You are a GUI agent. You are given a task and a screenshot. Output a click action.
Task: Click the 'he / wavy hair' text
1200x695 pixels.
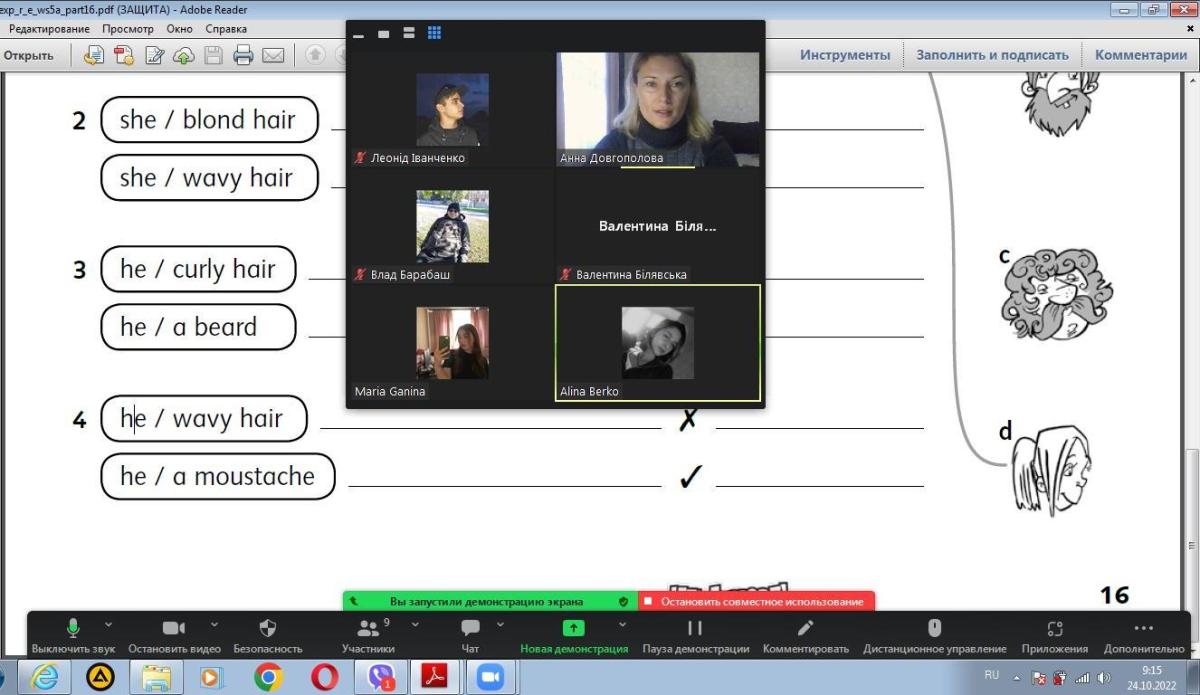[201, 418]
